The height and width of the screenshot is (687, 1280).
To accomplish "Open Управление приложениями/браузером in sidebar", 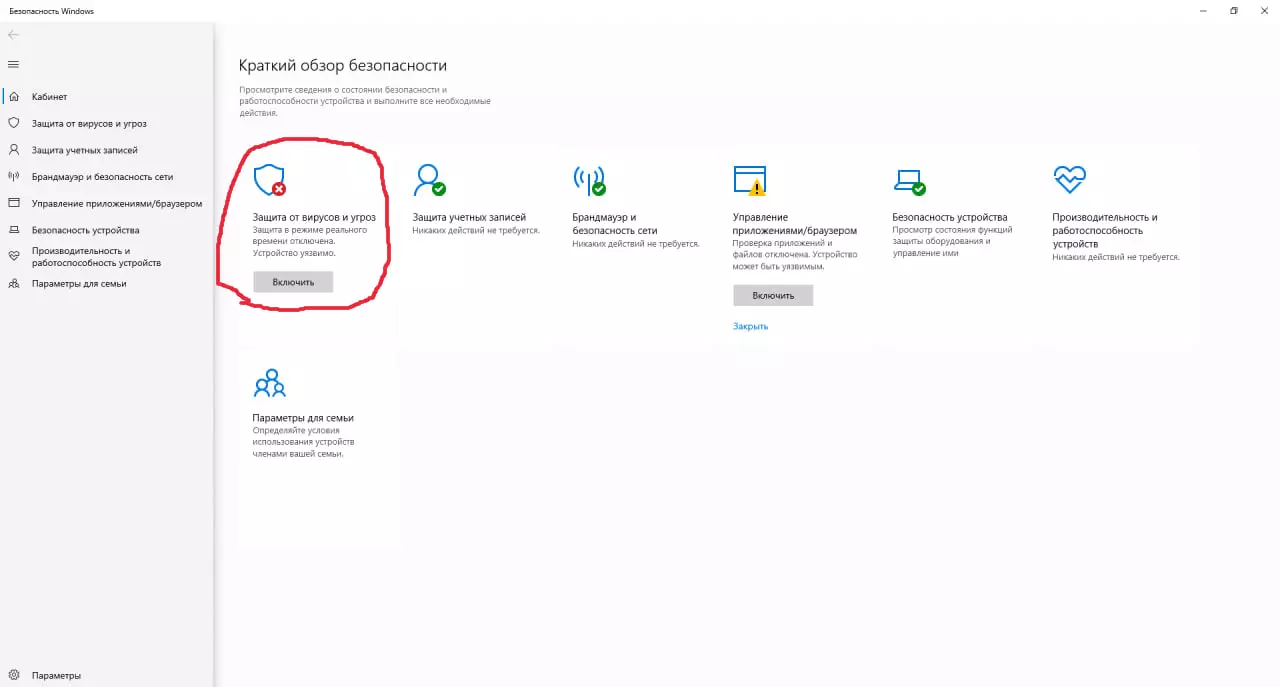I will [x=117, y=204].
